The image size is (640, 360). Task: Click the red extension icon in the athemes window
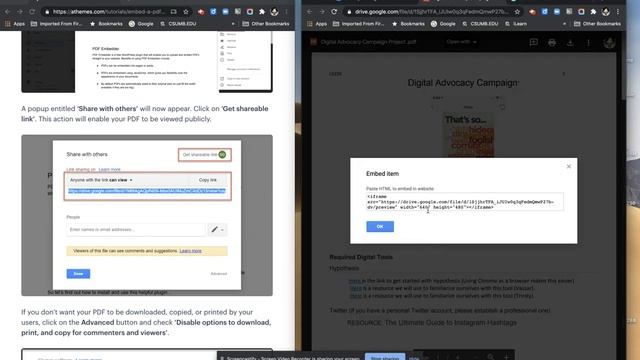pyautogui.click(x=201, y=12)
